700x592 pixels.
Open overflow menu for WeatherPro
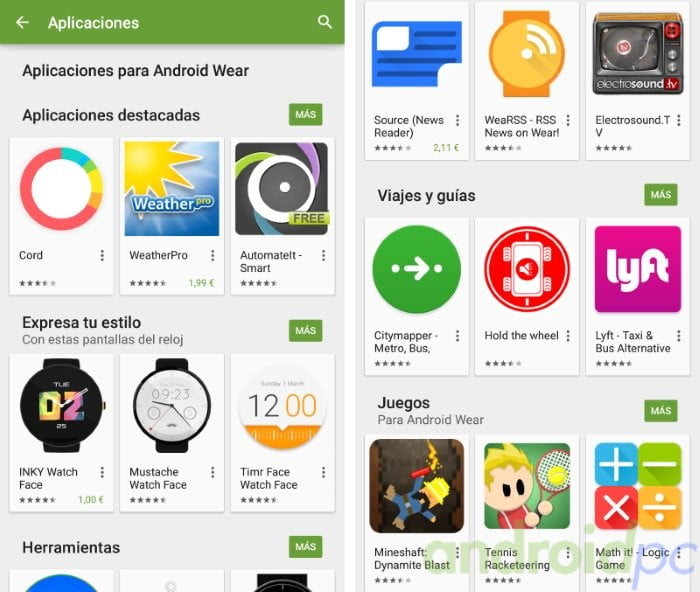[x=212, y=255]
